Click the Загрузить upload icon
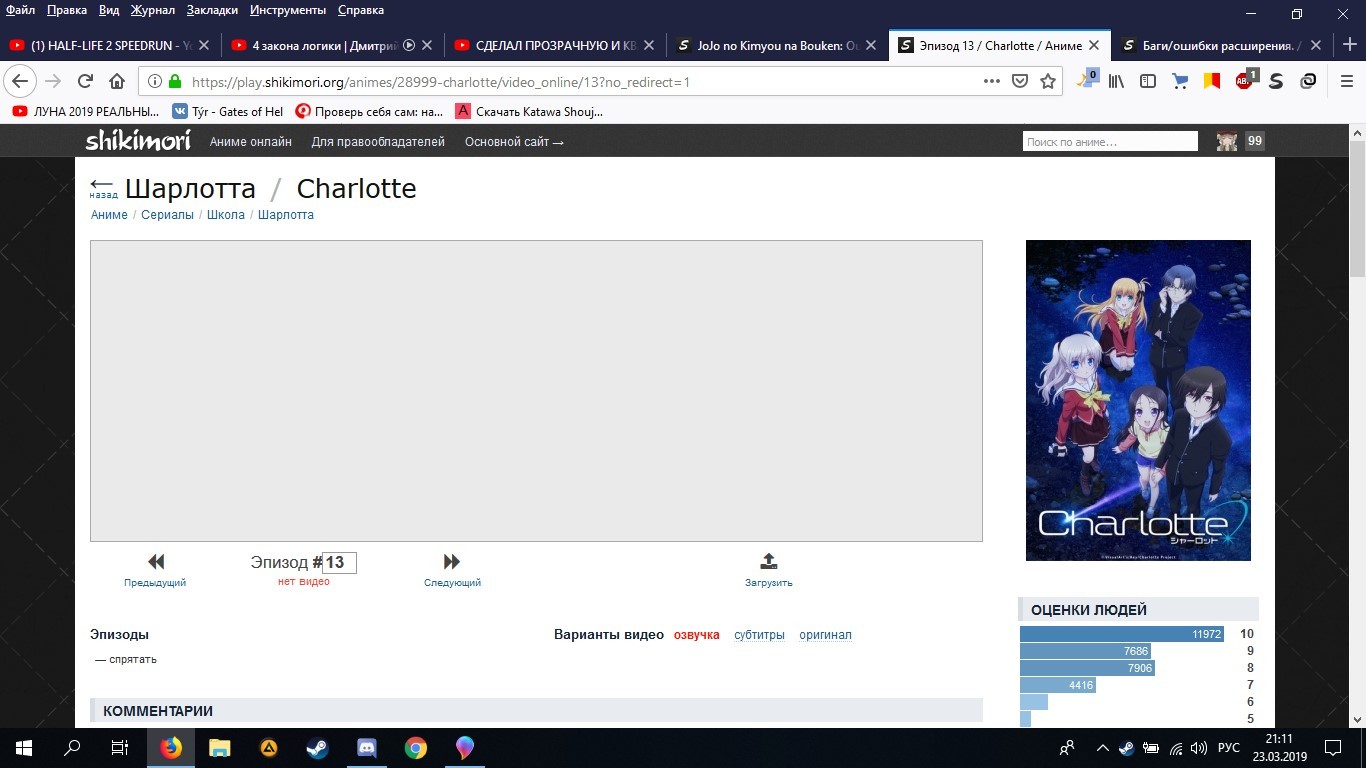The height and width of the screenshot is (768, 1366). pyautogui.click(x=768, y=562)
